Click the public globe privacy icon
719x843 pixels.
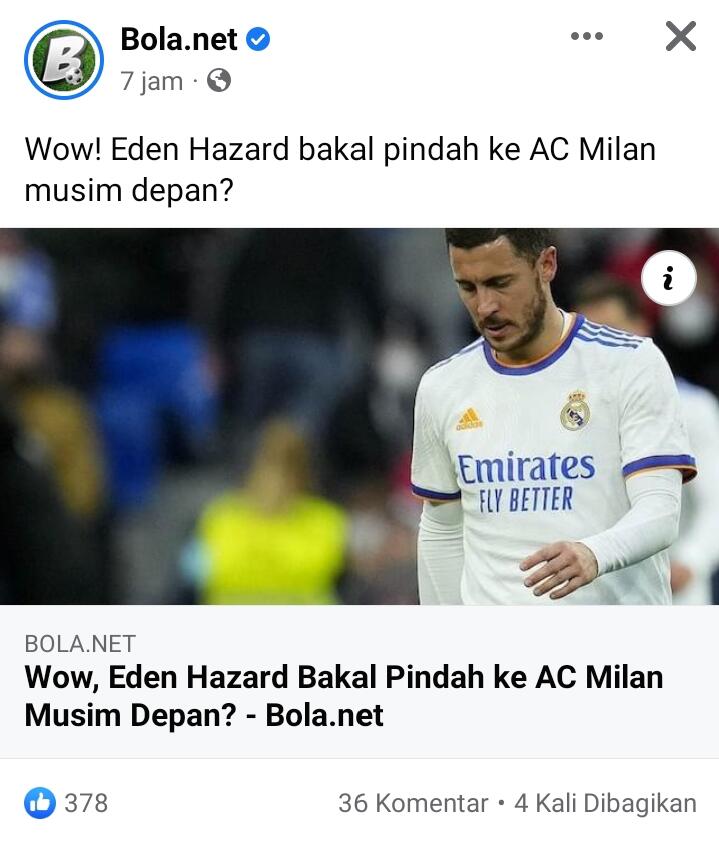[219, 81]
